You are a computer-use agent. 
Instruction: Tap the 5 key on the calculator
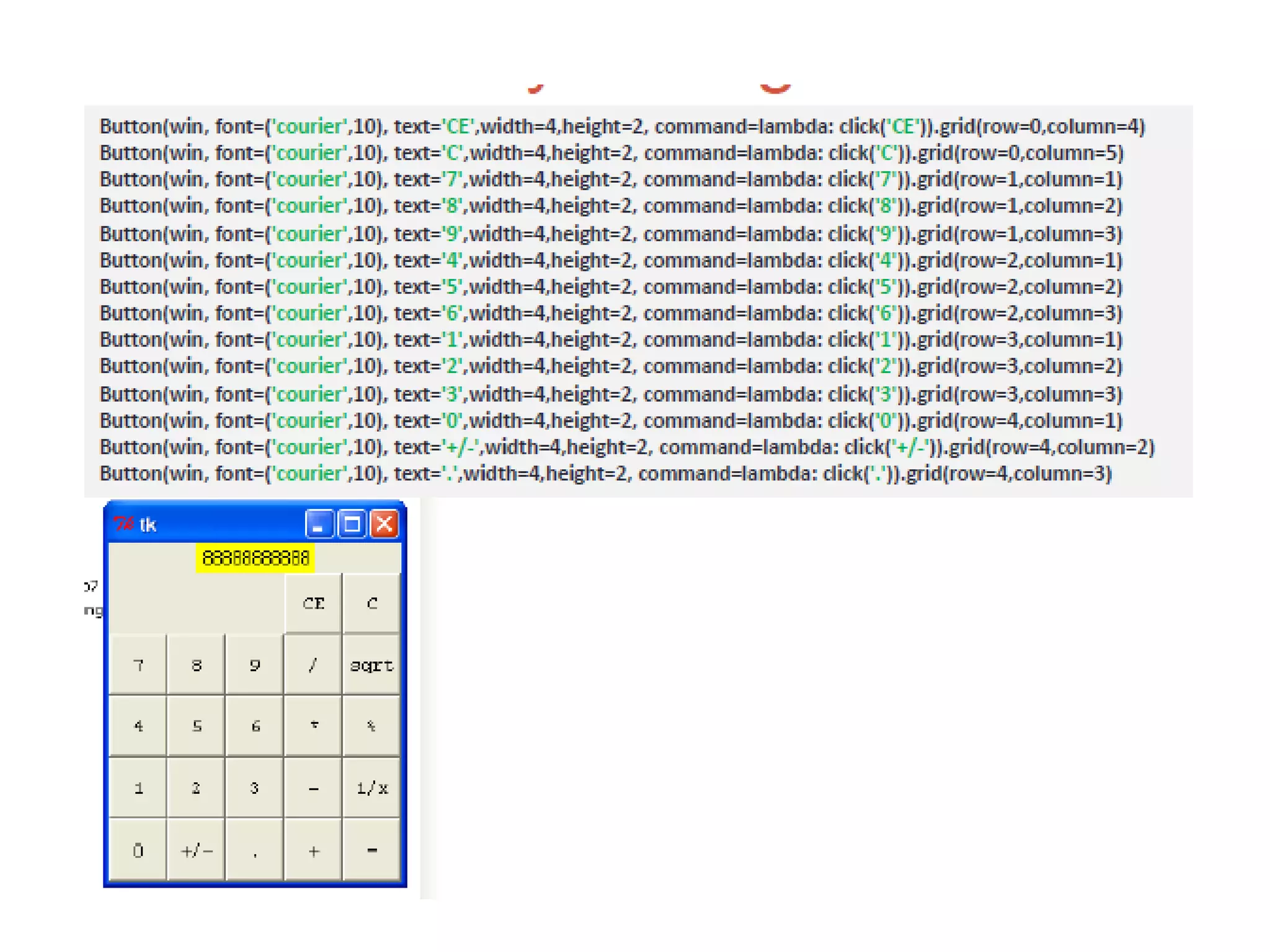coord(196,726)
